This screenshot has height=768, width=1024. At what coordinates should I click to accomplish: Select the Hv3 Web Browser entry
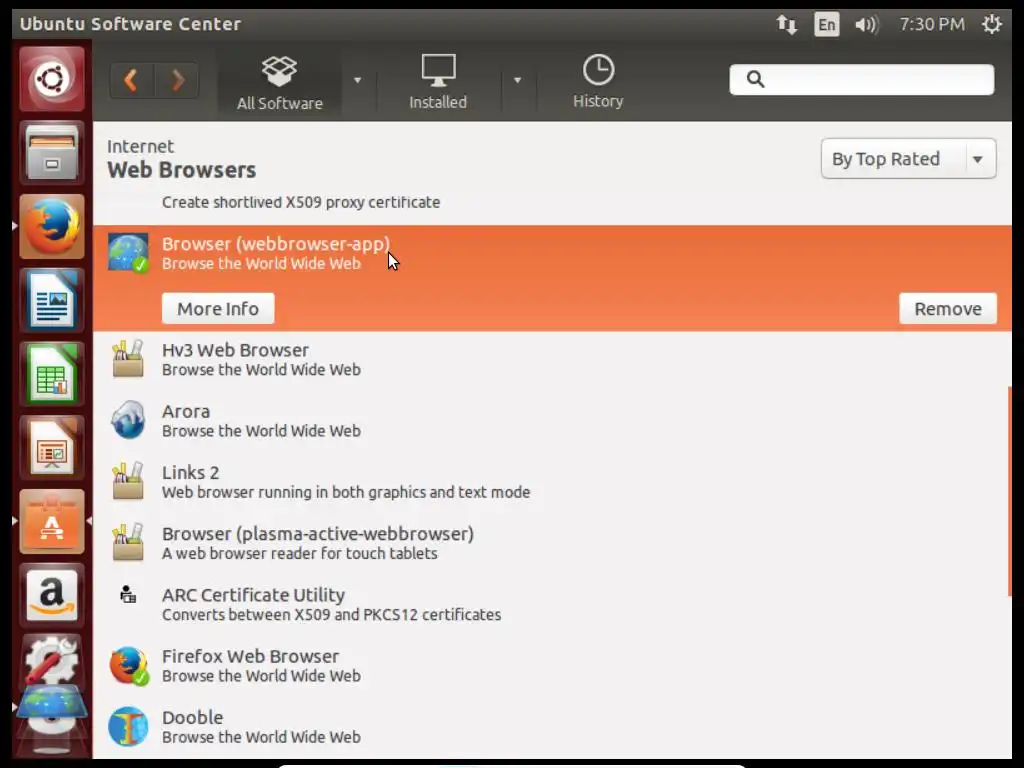[x=552, y=359]
